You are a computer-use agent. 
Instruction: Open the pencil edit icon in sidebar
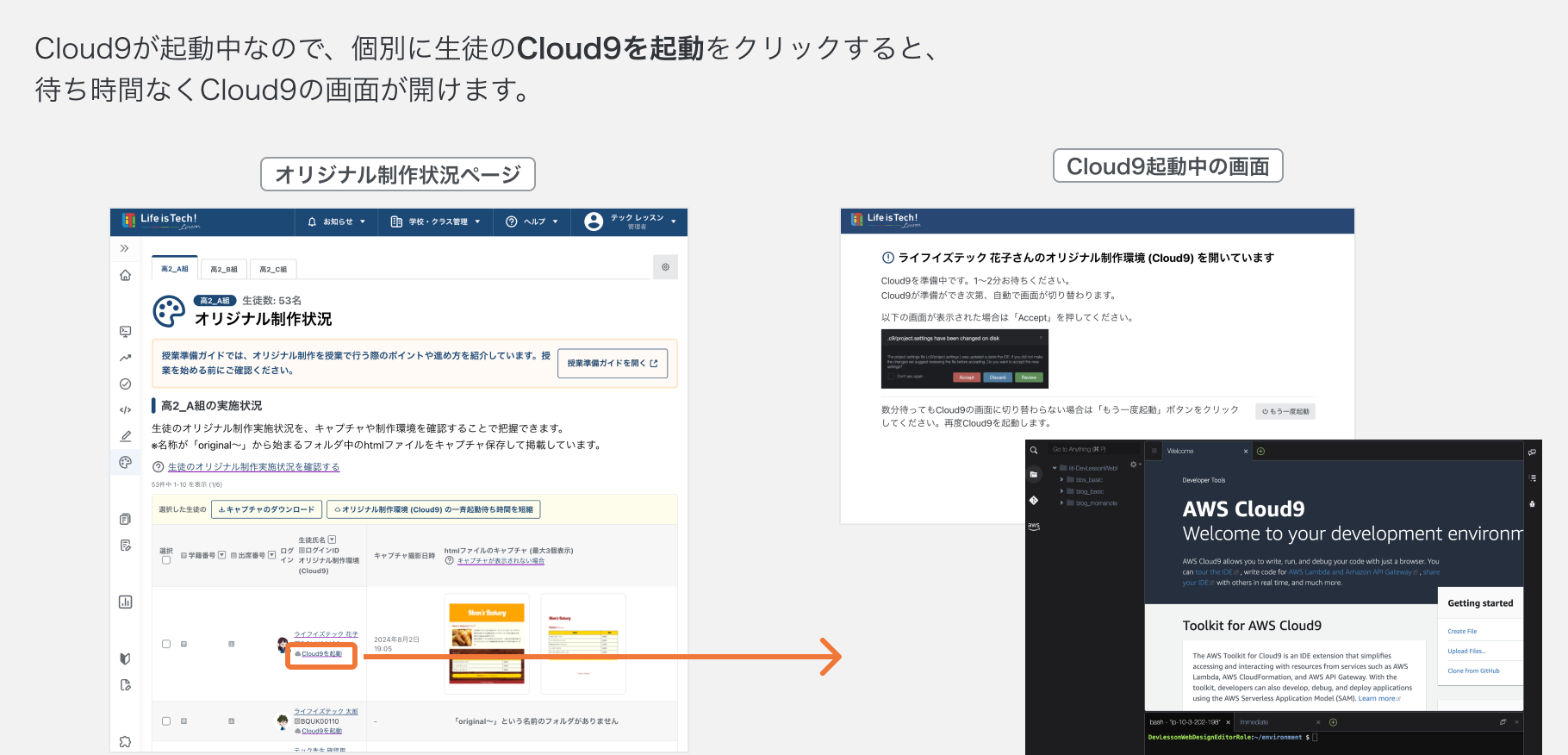coord(125,436)
